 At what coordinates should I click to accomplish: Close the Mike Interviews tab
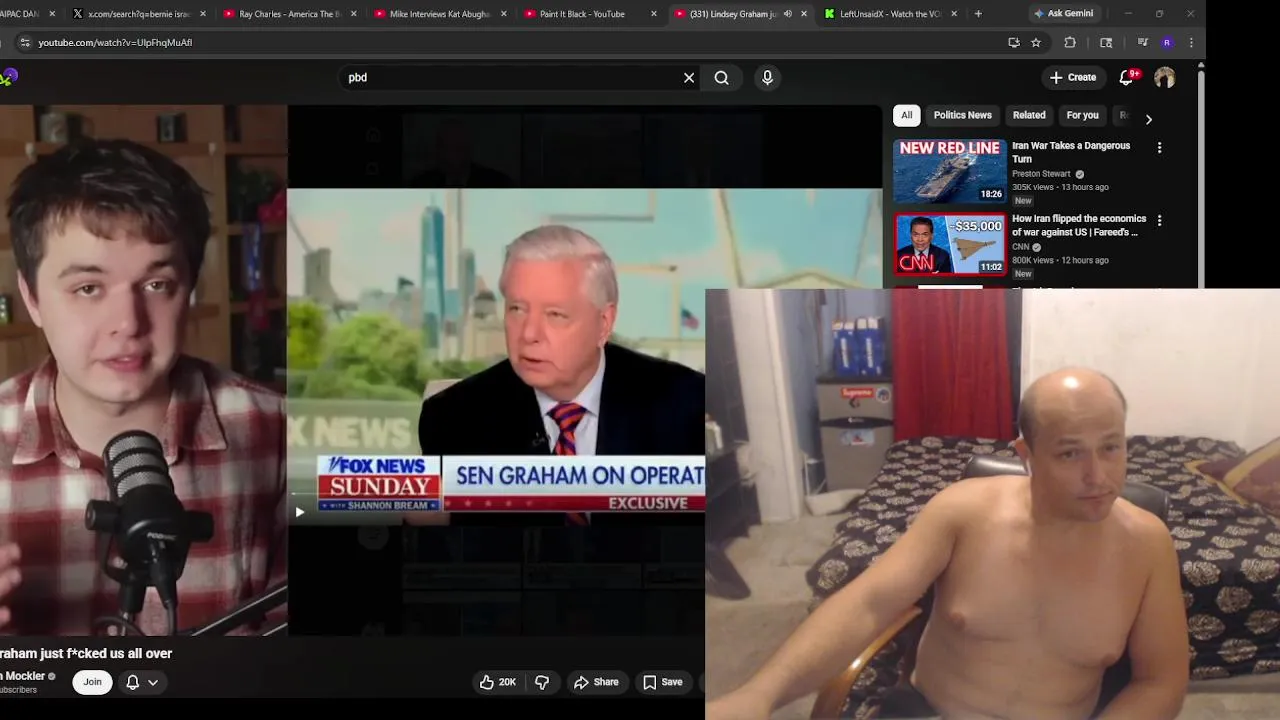(504, 14)
